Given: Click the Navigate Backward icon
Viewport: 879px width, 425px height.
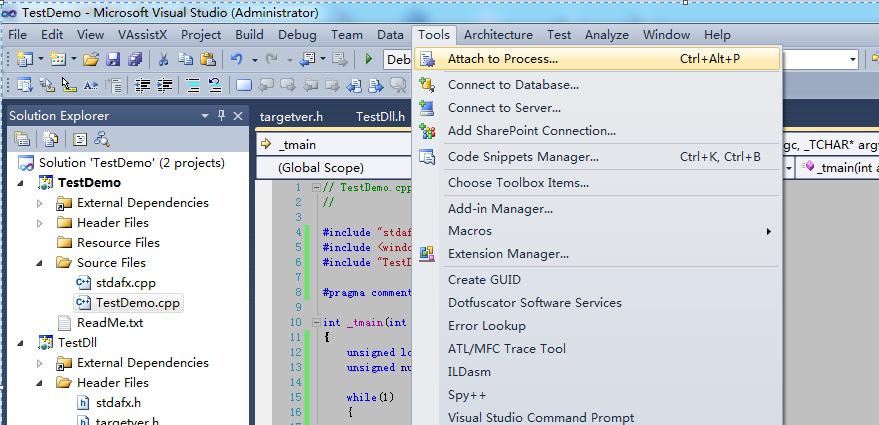Looking at the screenshot, I should click(x=307, y=59).
